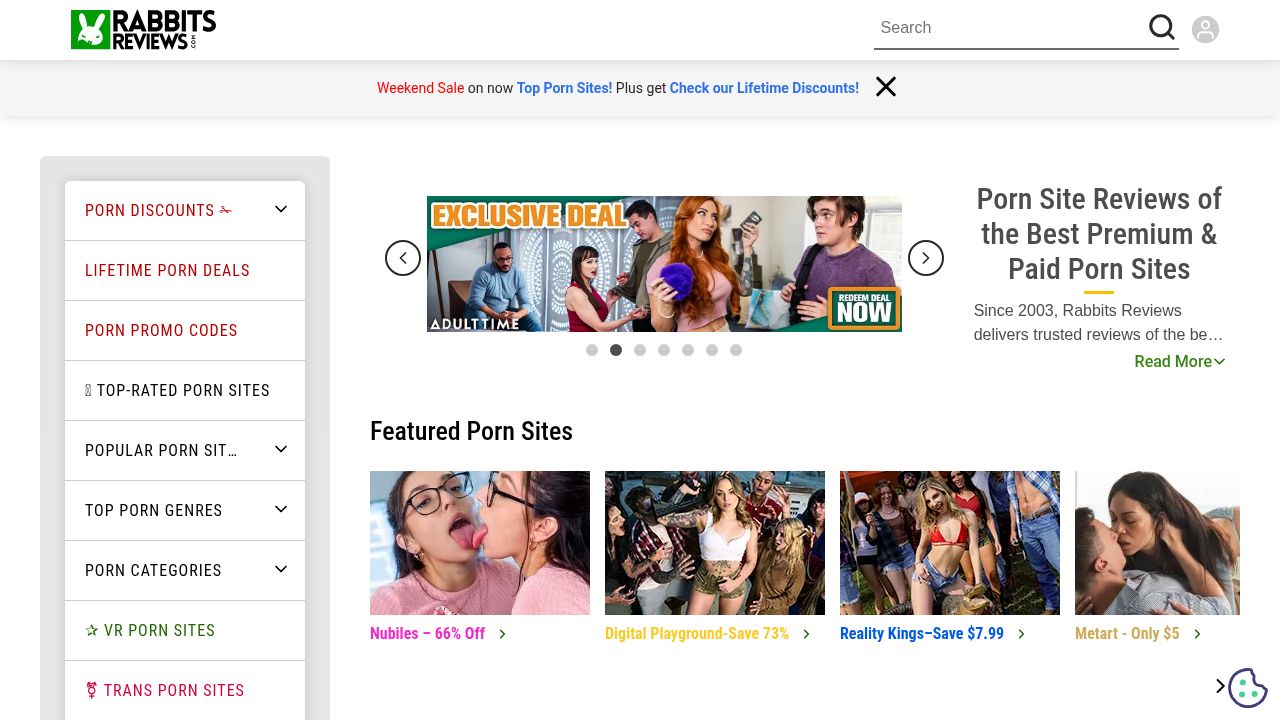This screenshot has height=720, width=1280.
Task: Focus the Search input field
Action: (x=1010, y=28)
